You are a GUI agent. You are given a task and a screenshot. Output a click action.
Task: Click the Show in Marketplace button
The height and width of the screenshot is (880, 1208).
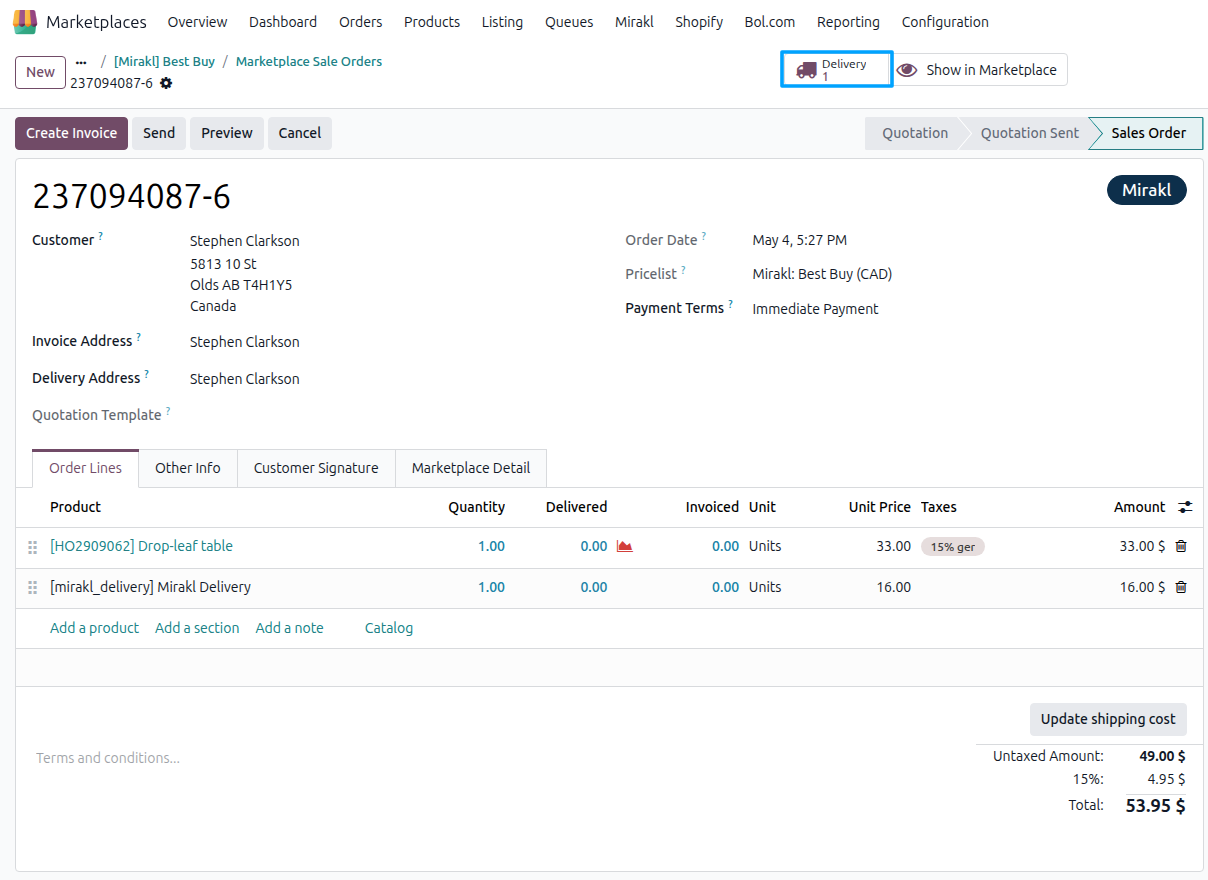pos(979,70)
